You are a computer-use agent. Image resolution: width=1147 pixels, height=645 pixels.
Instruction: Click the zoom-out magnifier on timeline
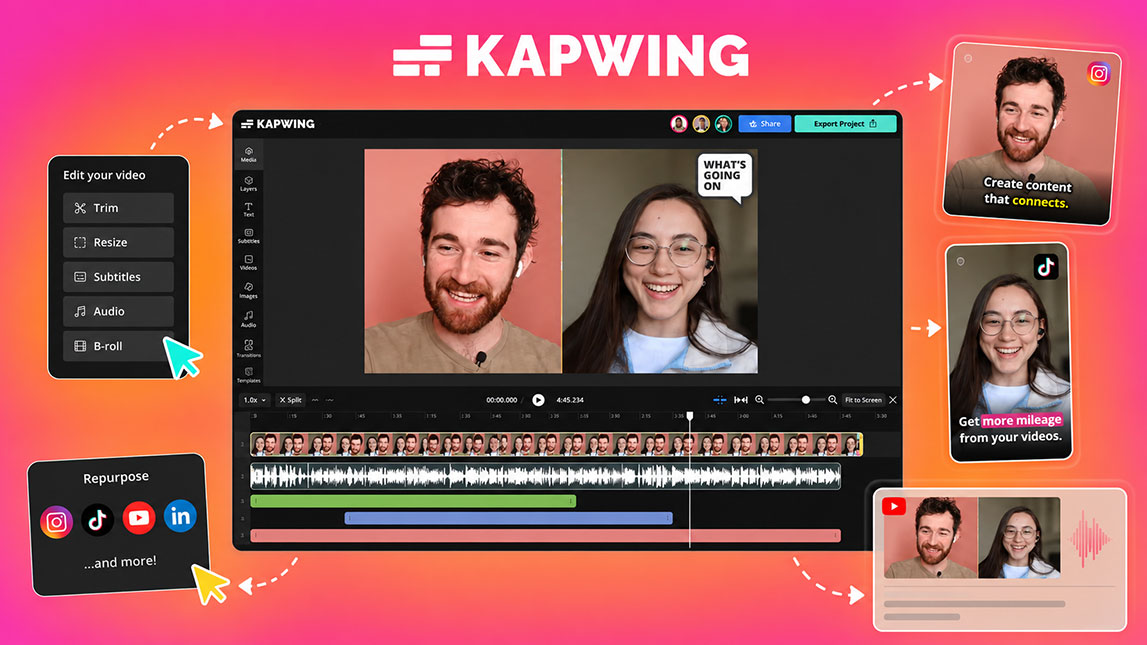coord(759,400)
